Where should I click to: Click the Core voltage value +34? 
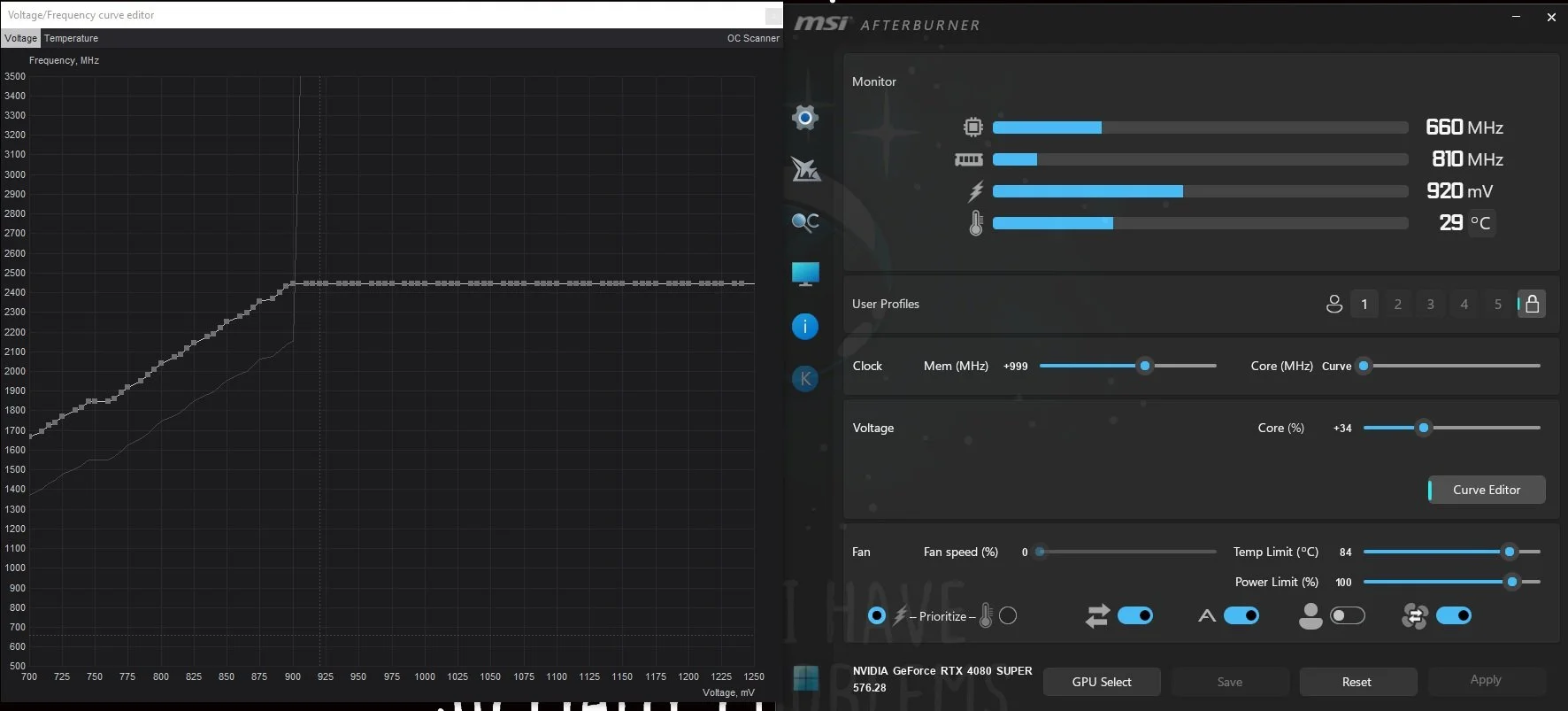1342,428
